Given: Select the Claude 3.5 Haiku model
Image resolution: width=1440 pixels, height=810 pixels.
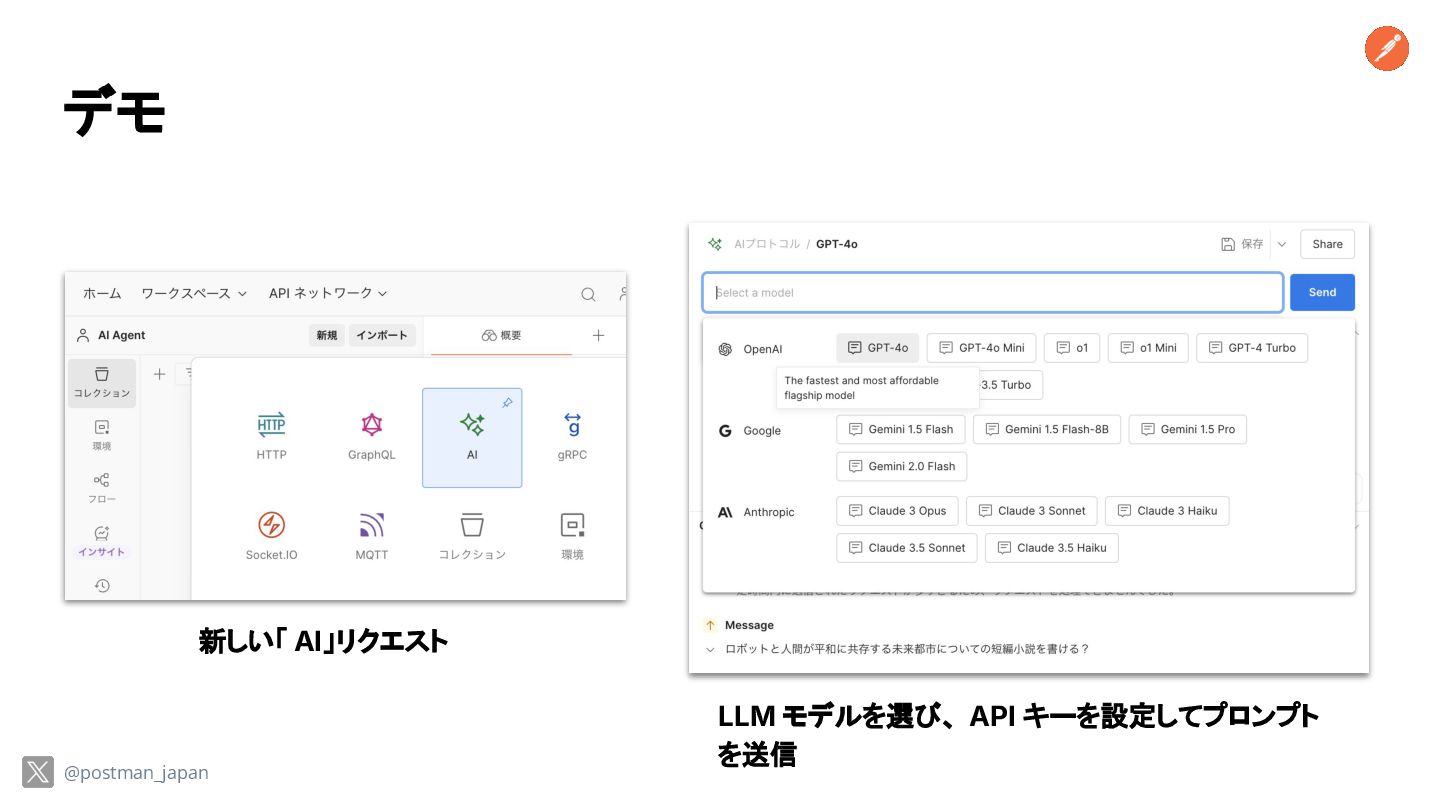Looking at the screenshot, I should click(1052, 548).
